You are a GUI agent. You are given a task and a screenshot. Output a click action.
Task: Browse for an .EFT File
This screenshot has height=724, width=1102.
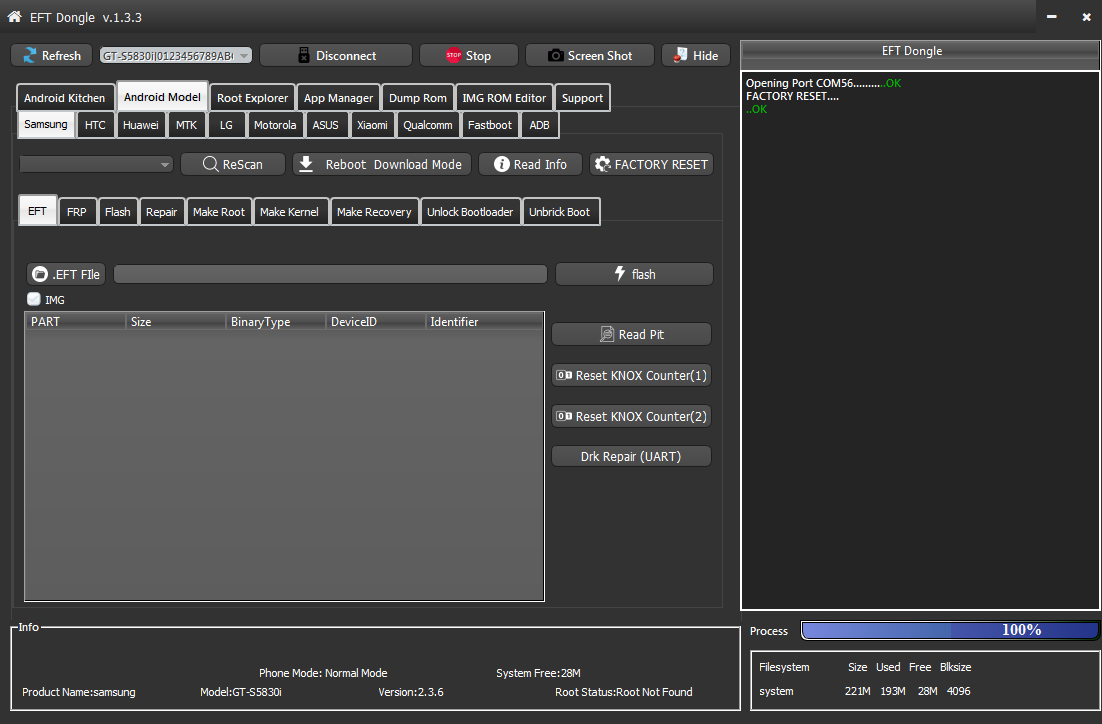point(66,274)
